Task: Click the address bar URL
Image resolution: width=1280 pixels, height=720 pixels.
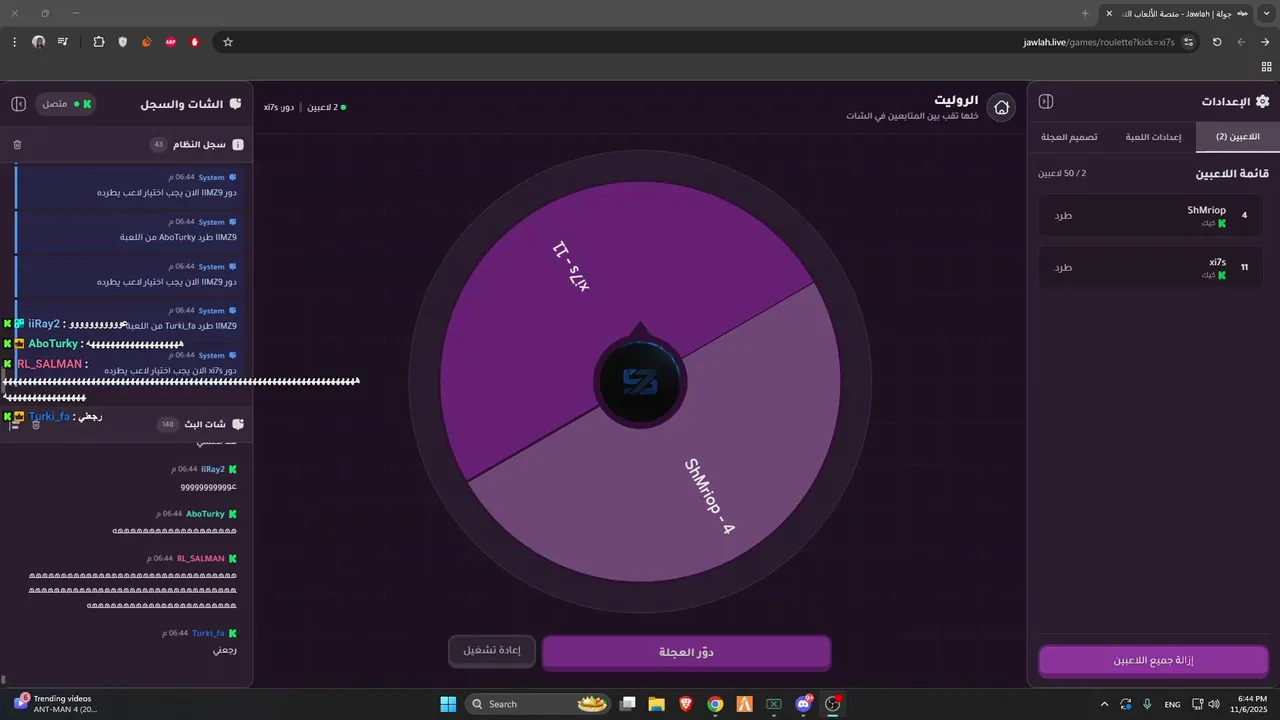Action: (x=1098, y=42)
